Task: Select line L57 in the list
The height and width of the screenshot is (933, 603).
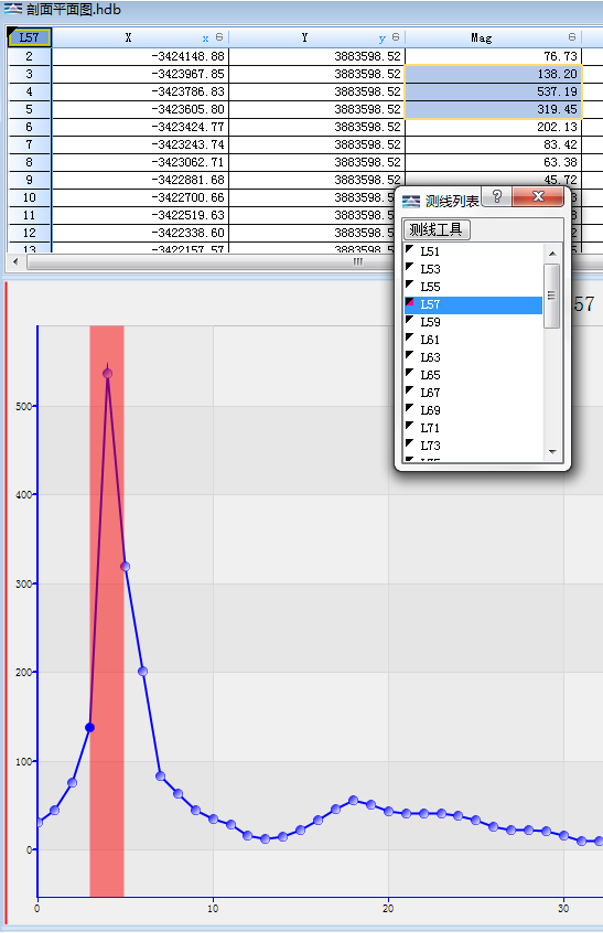Action: click(x=473, y=305)
